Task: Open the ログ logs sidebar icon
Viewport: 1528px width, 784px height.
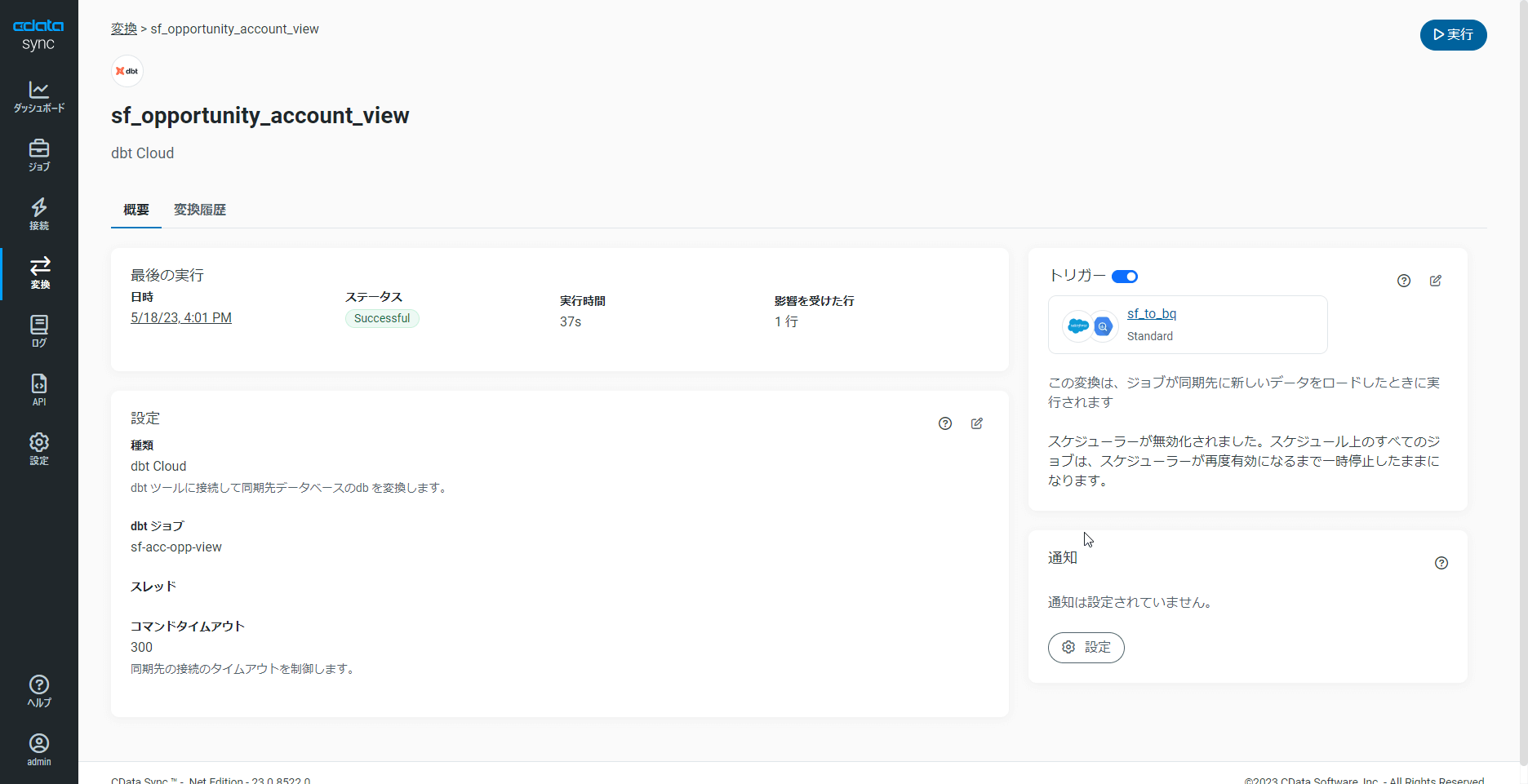Action: click(39, 331)
